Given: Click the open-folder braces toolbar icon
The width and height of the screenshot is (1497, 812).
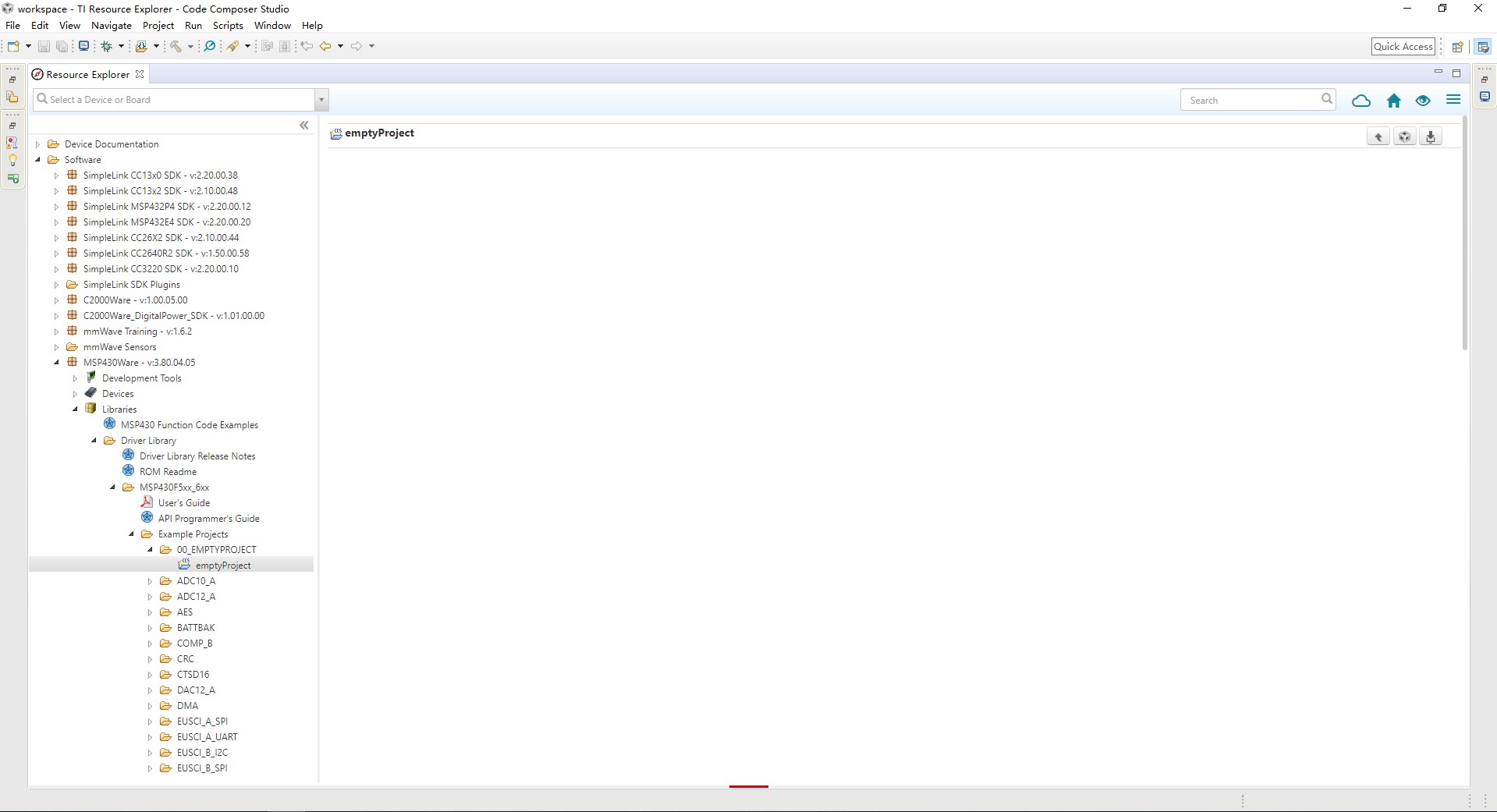Looking at the screenshot, I should coord(141,46).
